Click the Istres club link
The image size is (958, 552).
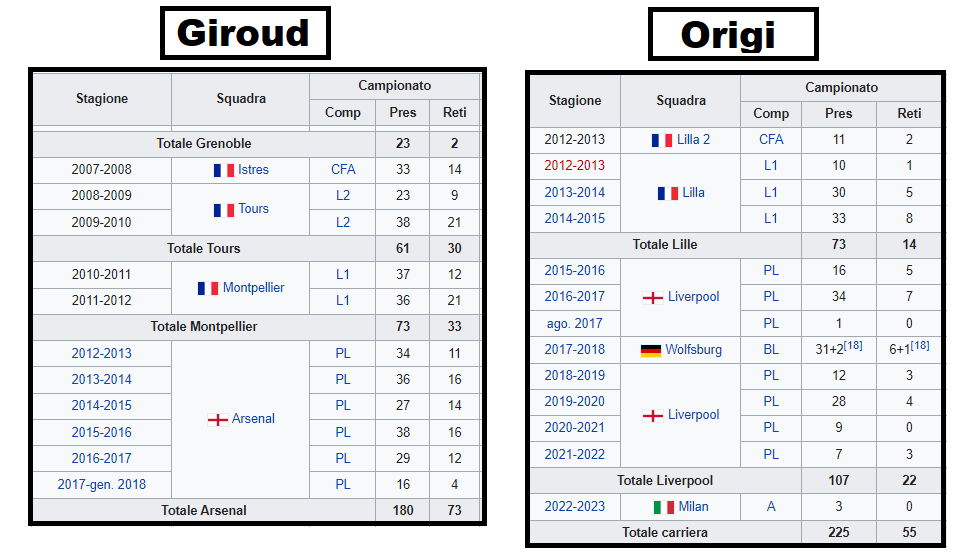253,170
